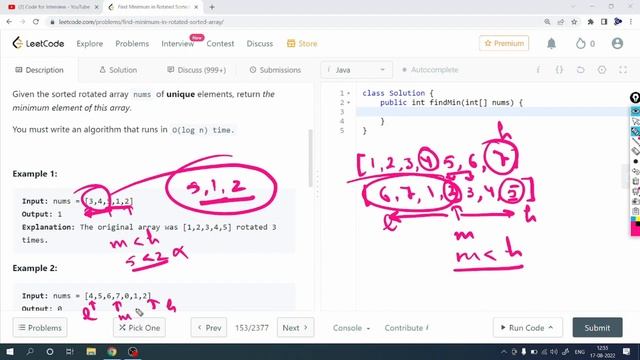Viewport: 640px width, 360px height.
Task: Click empty line 3 in code editor
Action: (x=492, y=112)
